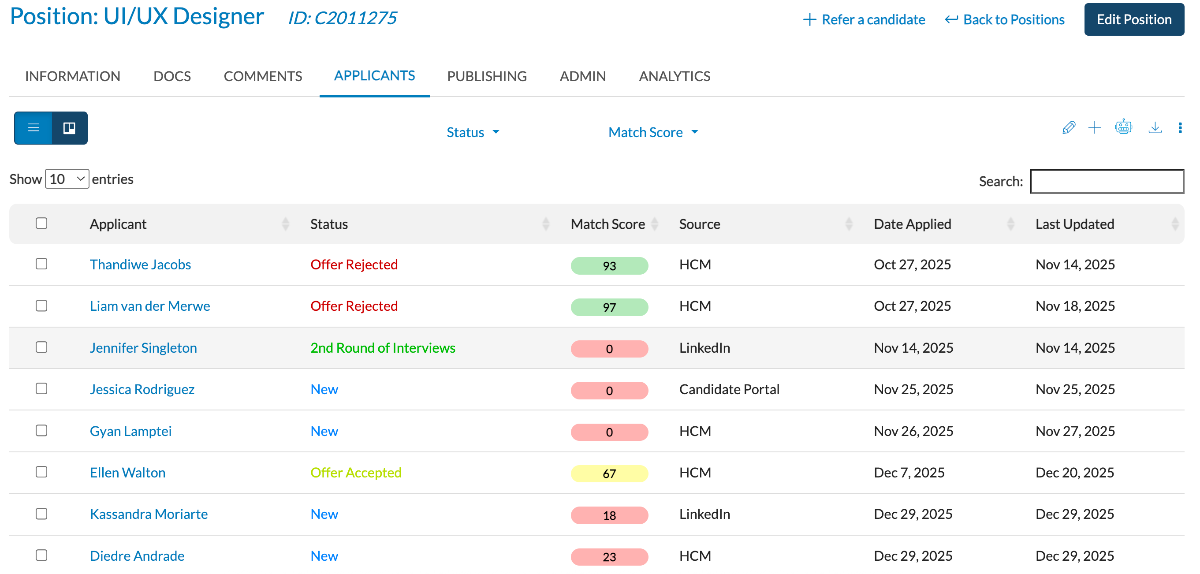Sort by Date Applied column arrows
Screen dimensions: 1200x574
coord(1011,224)
